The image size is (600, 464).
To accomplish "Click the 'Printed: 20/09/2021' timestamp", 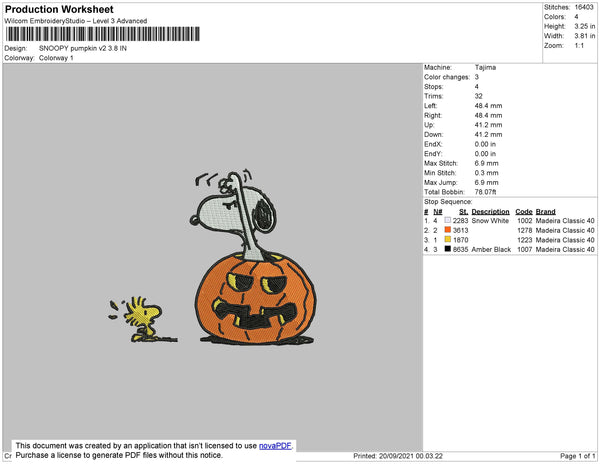I will [x=398, y=456].
